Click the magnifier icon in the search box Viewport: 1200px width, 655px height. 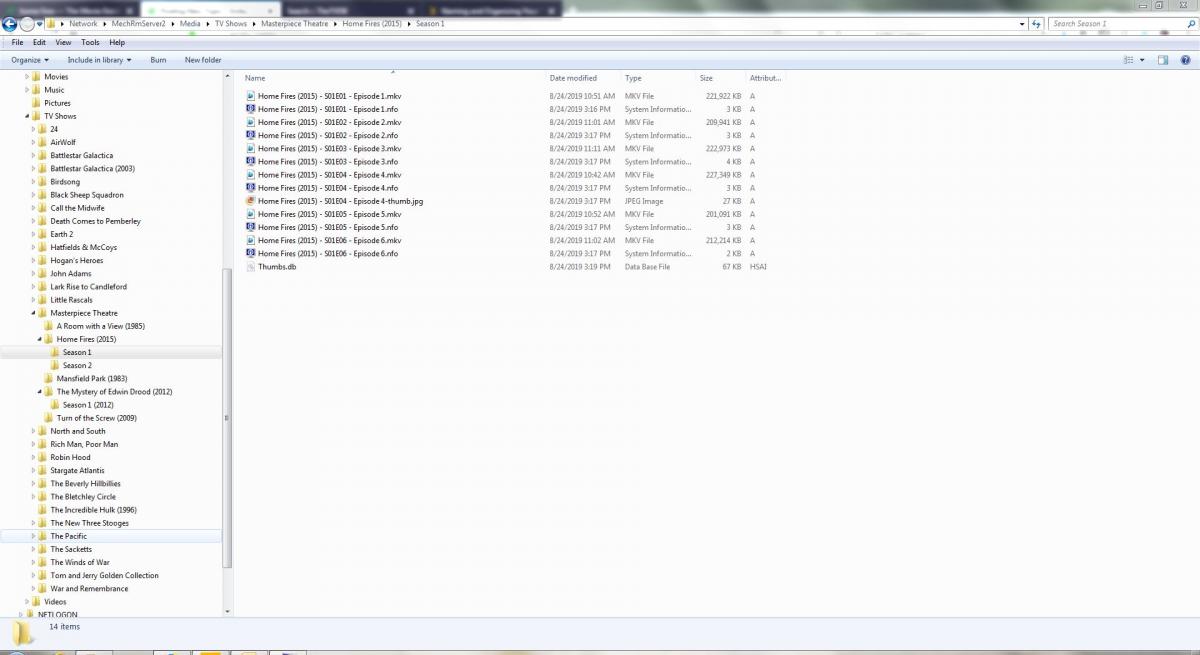point(1191,24)
